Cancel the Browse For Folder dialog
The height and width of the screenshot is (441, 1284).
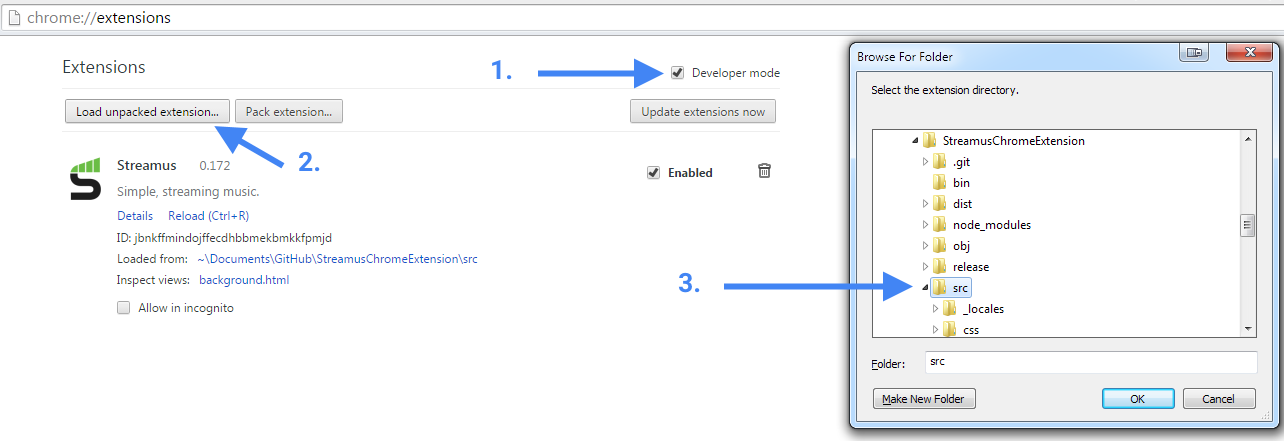pyautogui.click(x=1219, y=399)
